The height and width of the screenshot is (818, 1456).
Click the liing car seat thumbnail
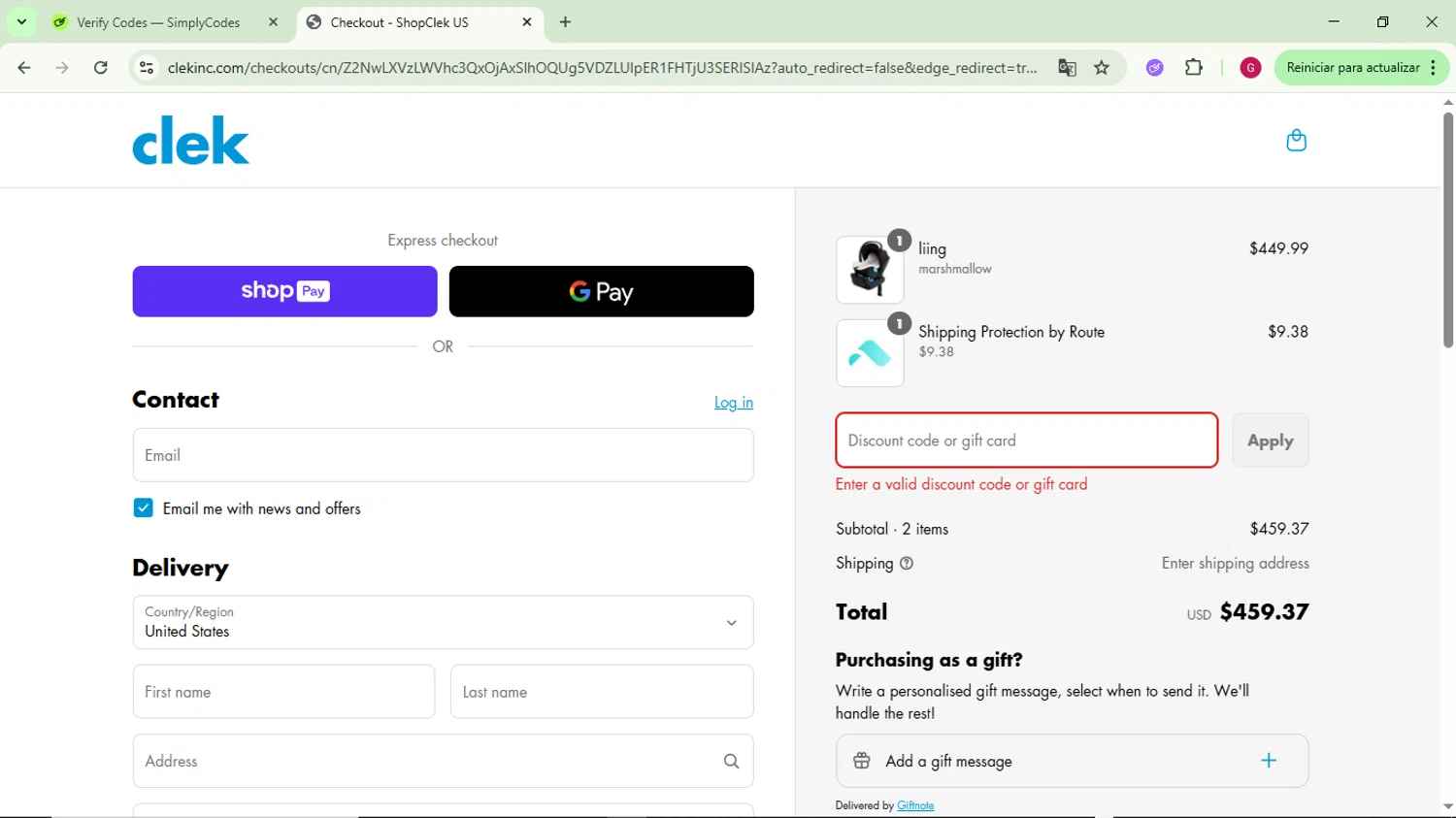click(x=870, y=270)
